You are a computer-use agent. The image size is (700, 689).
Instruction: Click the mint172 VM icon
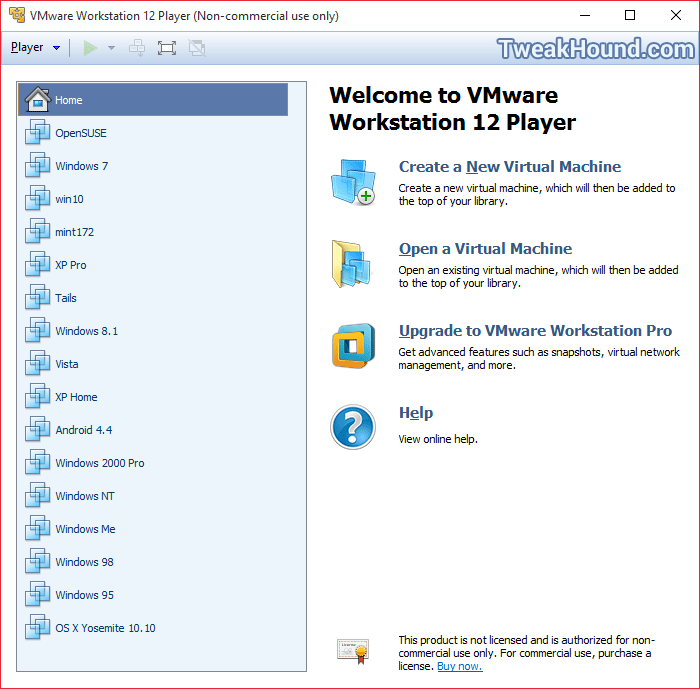[x=38, y=232]
